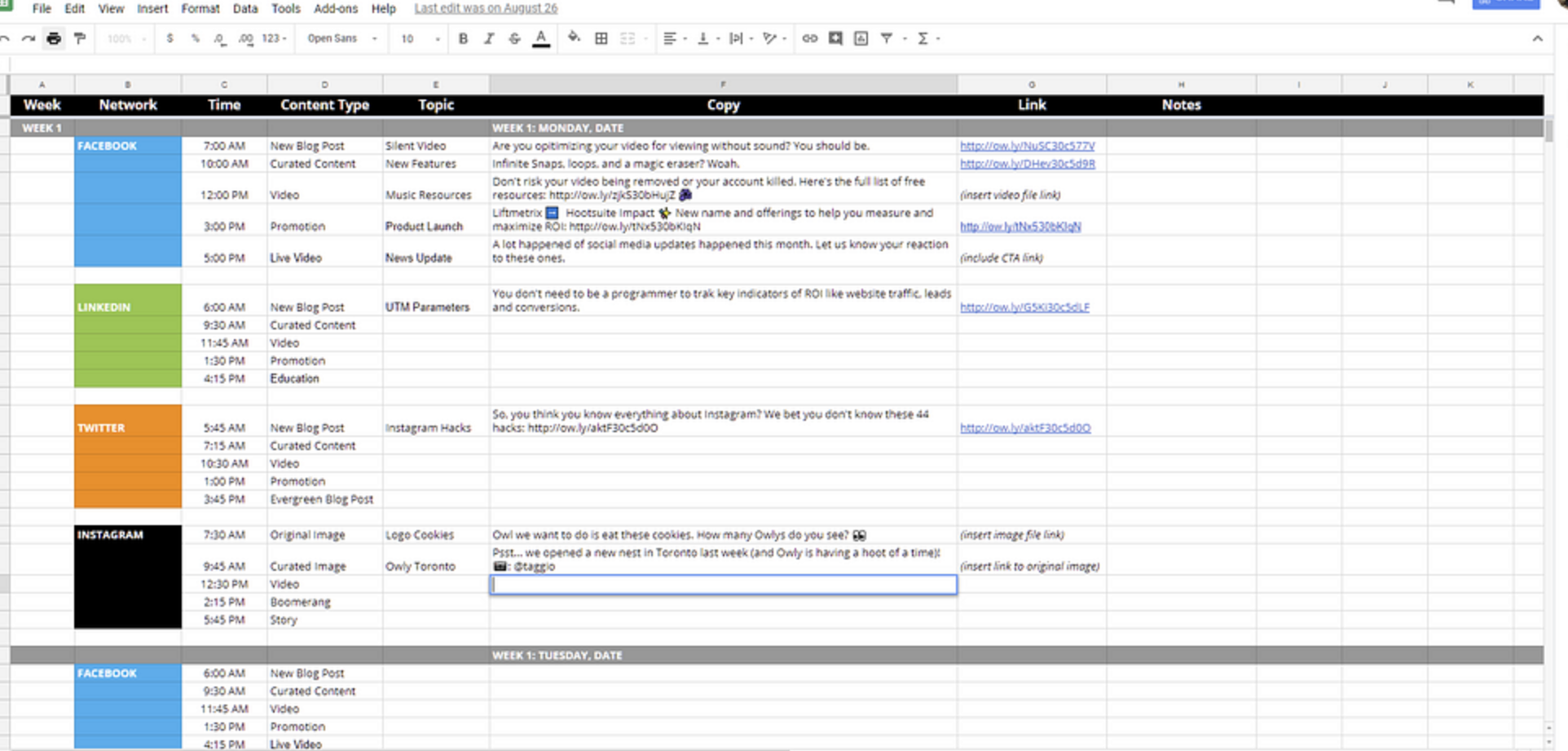Select the 'Evergreen Blog Post' cell

click(325, 500)
